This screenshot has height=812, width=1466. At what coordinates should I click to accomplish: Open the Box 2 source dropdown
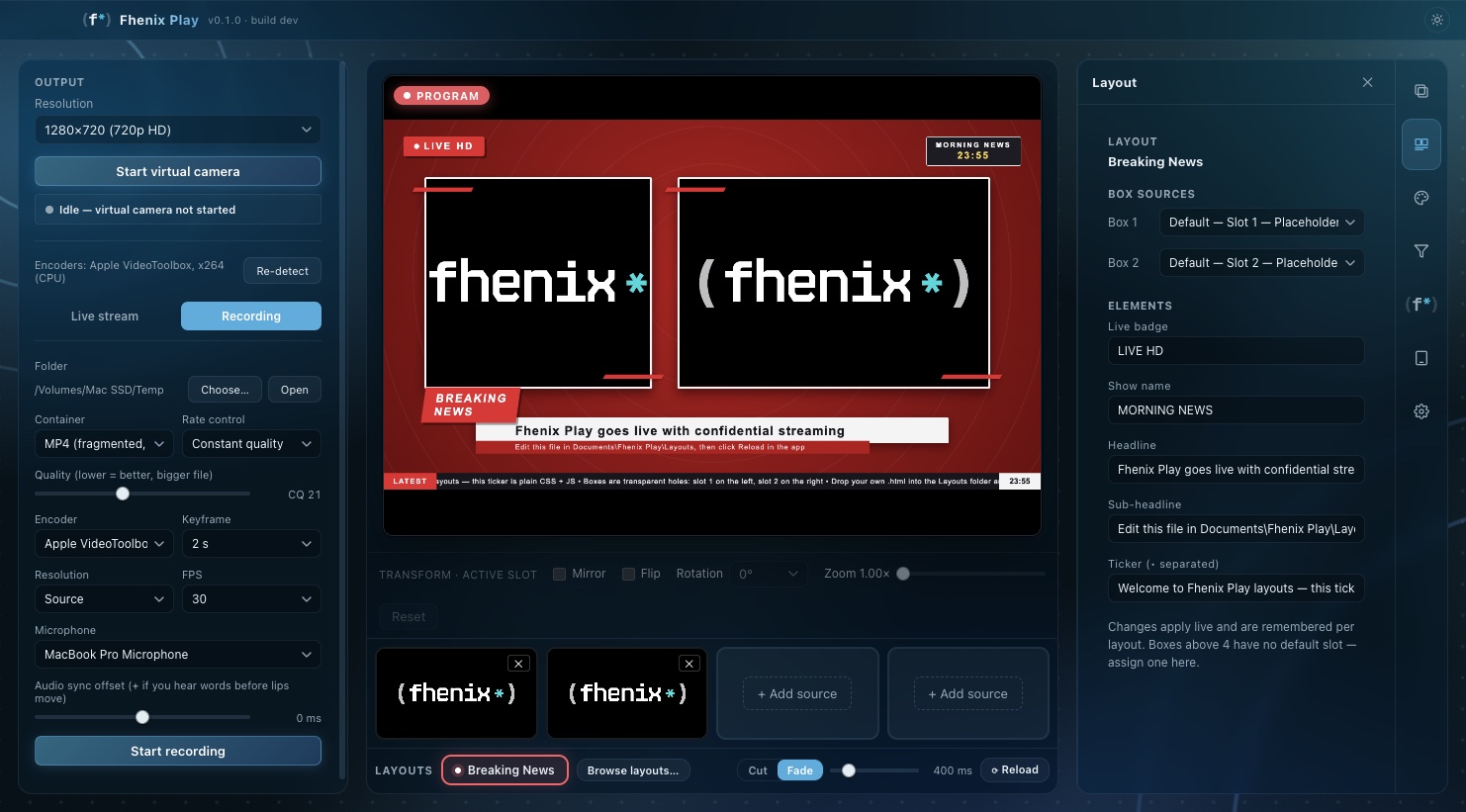pos(1262,263)
